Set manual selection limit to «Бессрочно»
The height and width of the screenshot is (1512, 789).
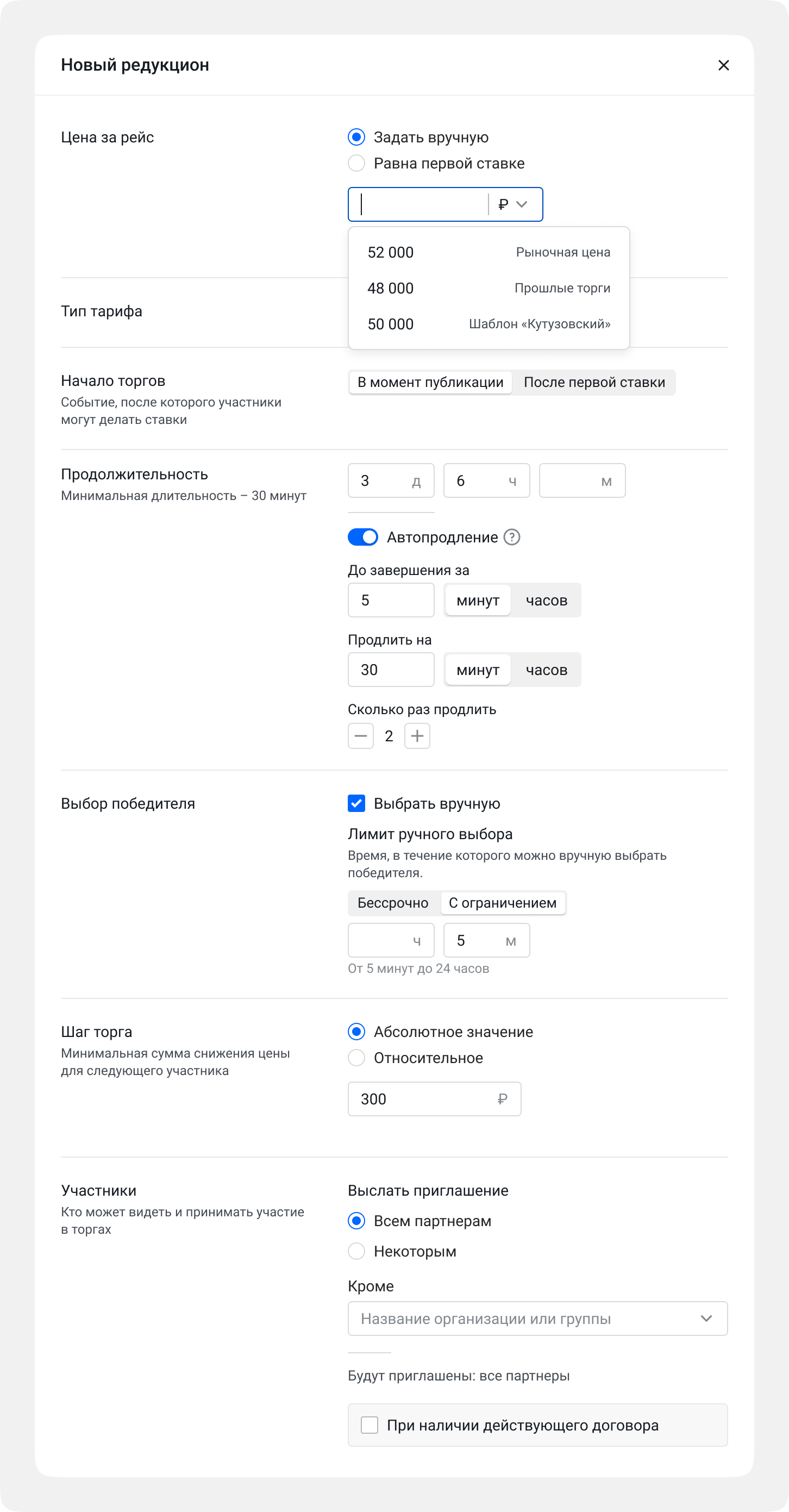392,903
